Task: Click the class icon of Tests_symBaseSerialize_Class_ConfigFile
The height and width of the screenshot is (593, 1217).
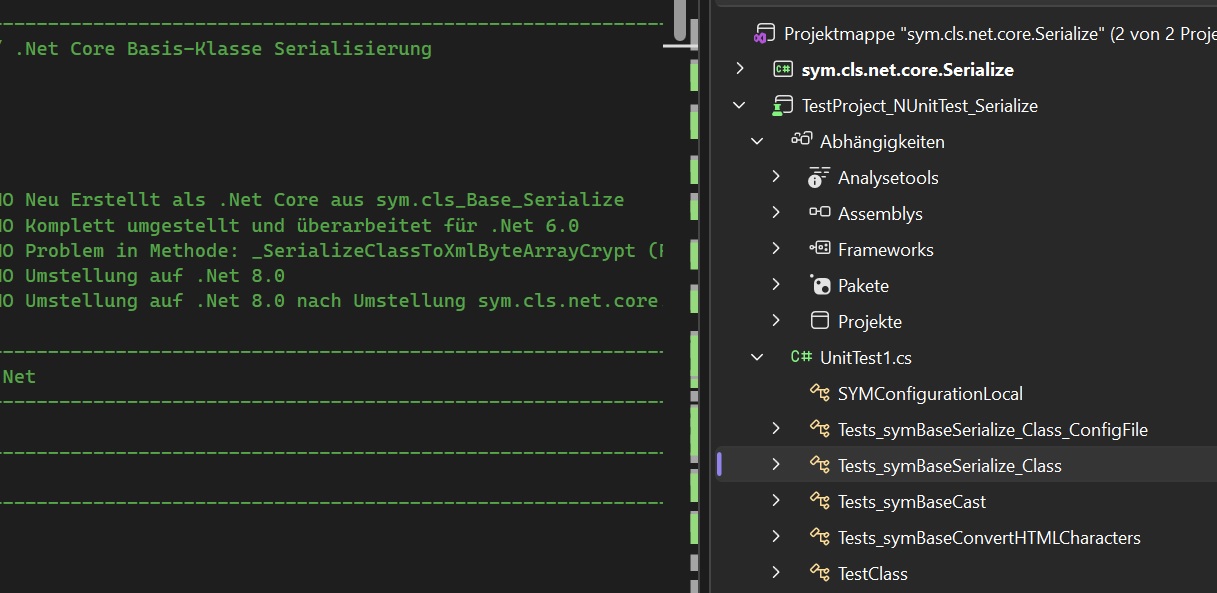Action: [x=819, y=430]
